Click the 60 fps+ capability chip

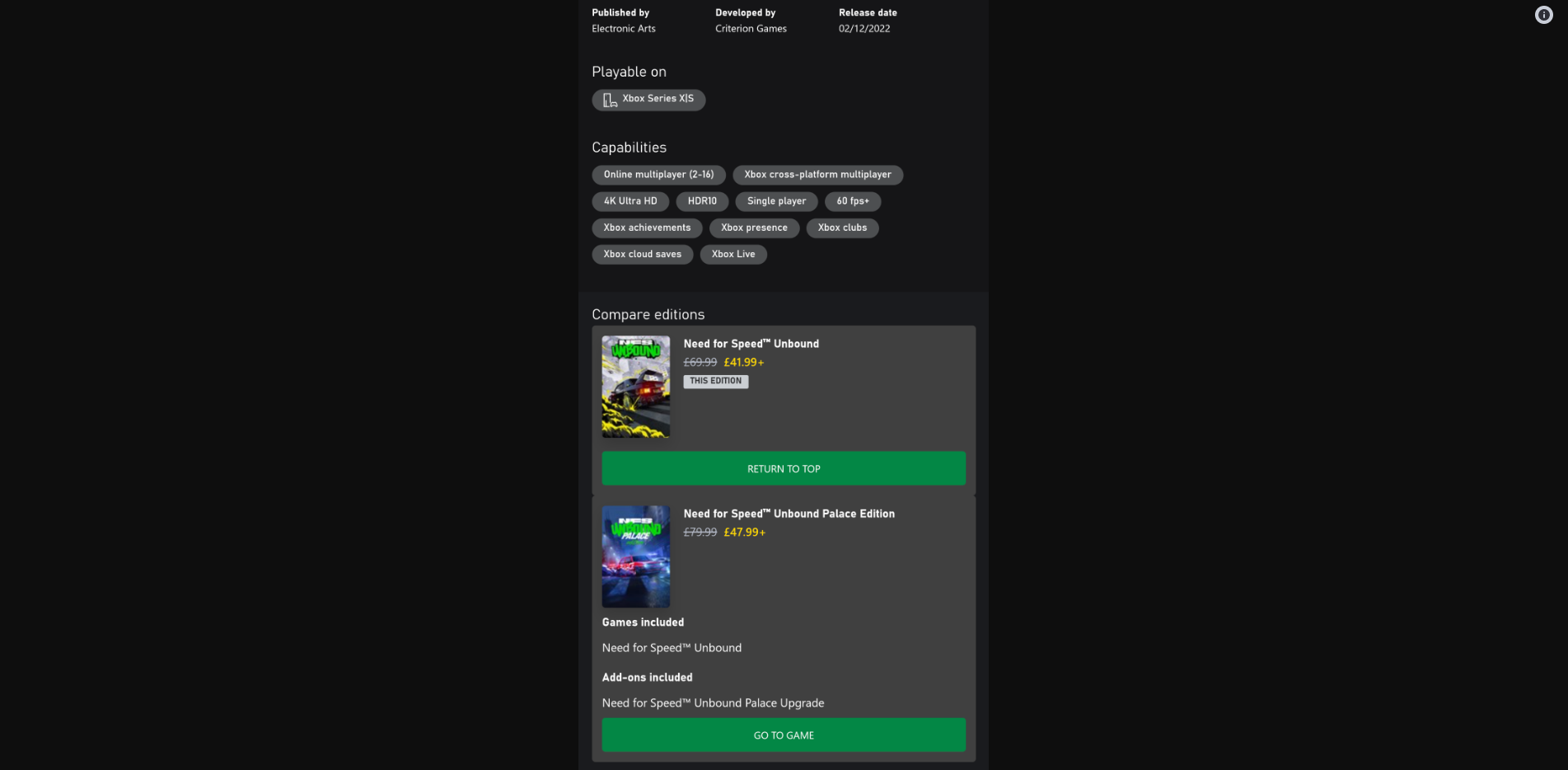click(x=853, y=201)
